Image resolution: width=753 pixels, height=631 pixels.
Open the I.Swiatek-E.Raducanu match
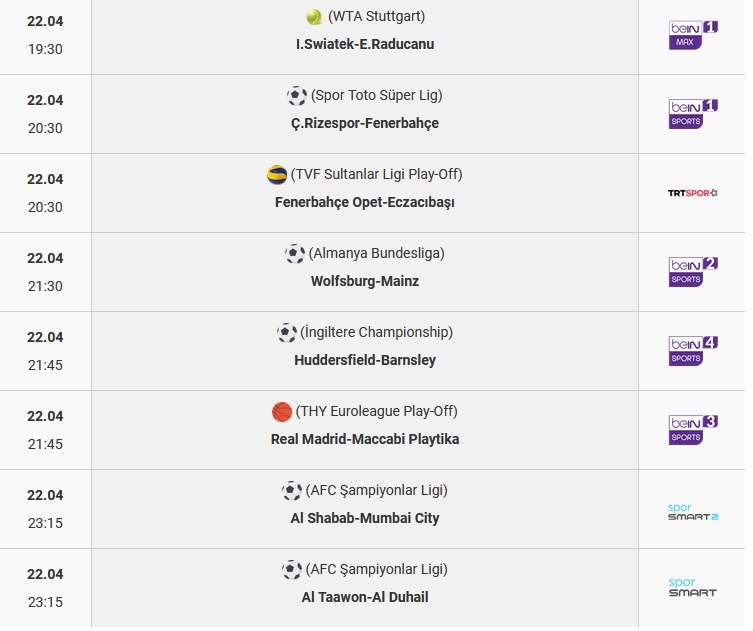(x=365, y=44)
